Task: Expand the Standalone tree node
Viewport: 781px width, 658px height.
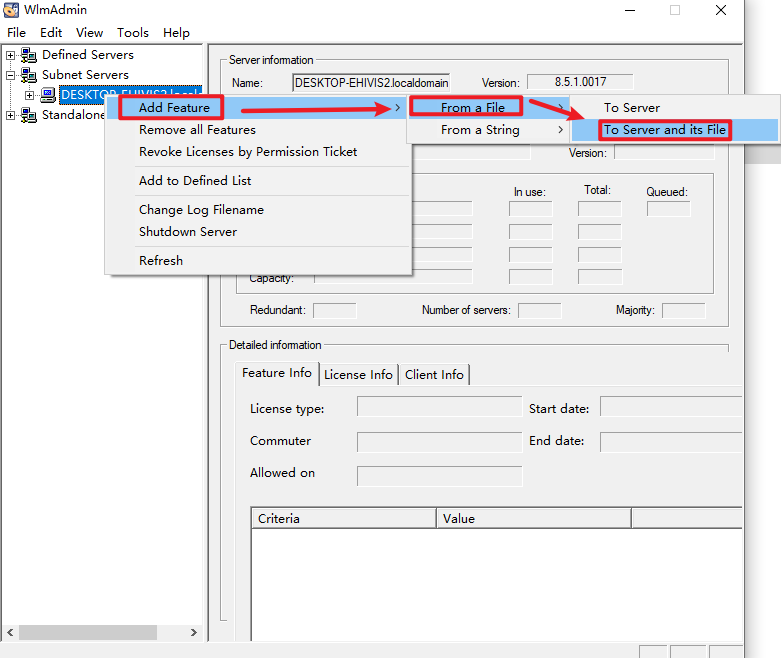Action: [x=11, y=115]
